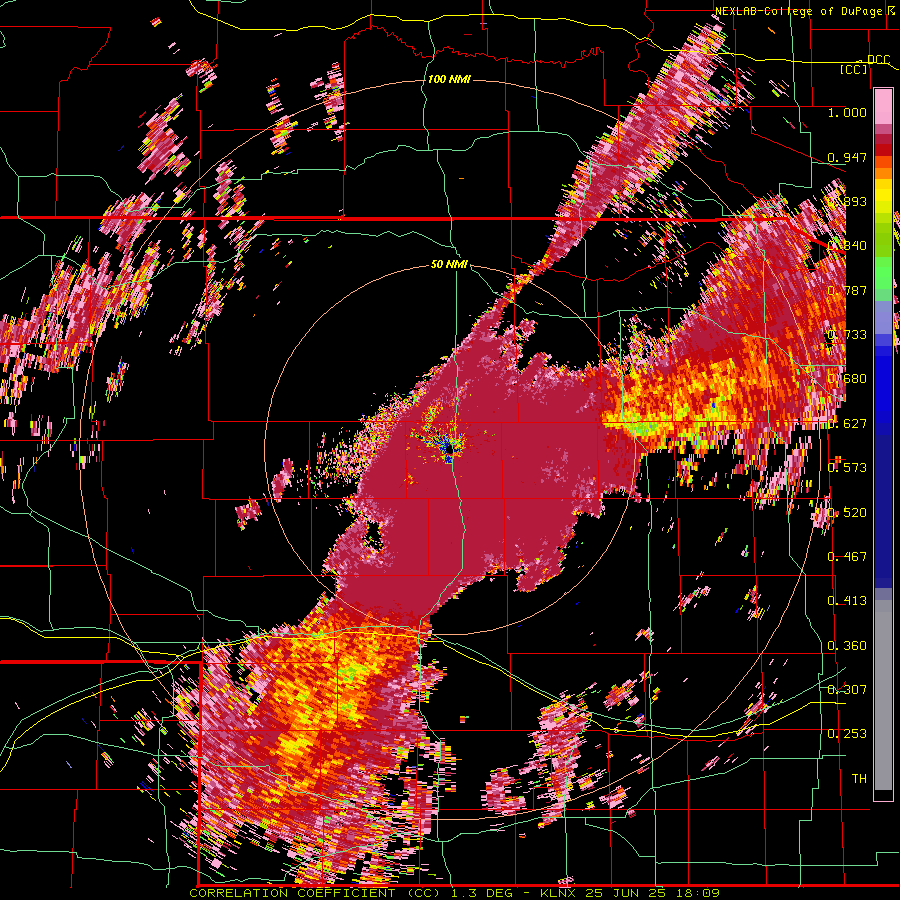The width and height of the screenshot is (900, 900).
Task: Click the 1.000 value on the color scale
Action: point(847,112)
